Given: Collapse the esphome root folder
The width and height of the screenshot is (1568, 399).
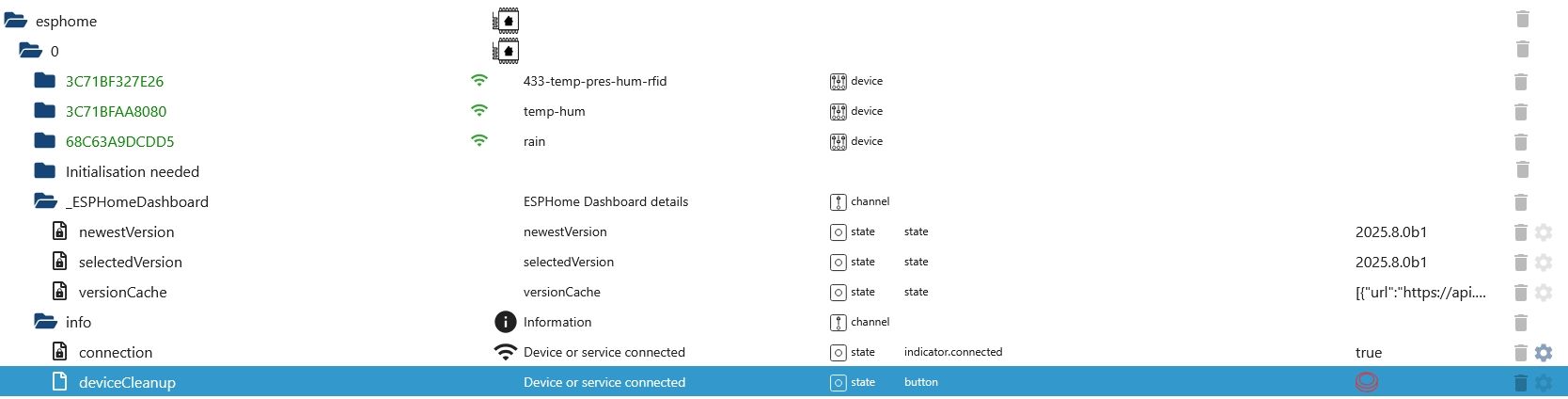Looking at the screenshot, I should click(16, 21).
